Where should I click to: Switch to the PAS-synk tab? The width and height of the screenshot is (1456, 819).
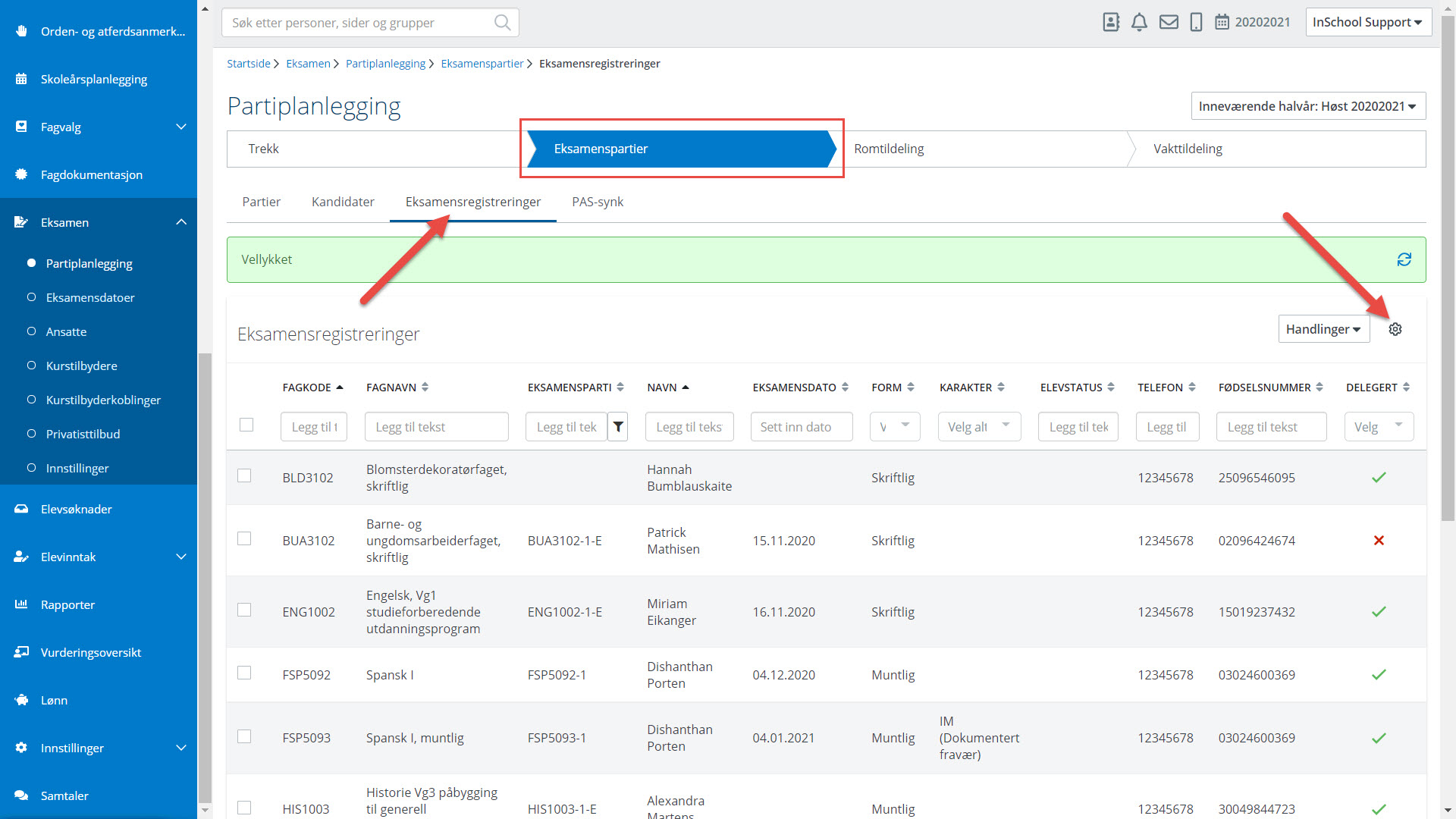pyautogui.click(x=598, y=202)
